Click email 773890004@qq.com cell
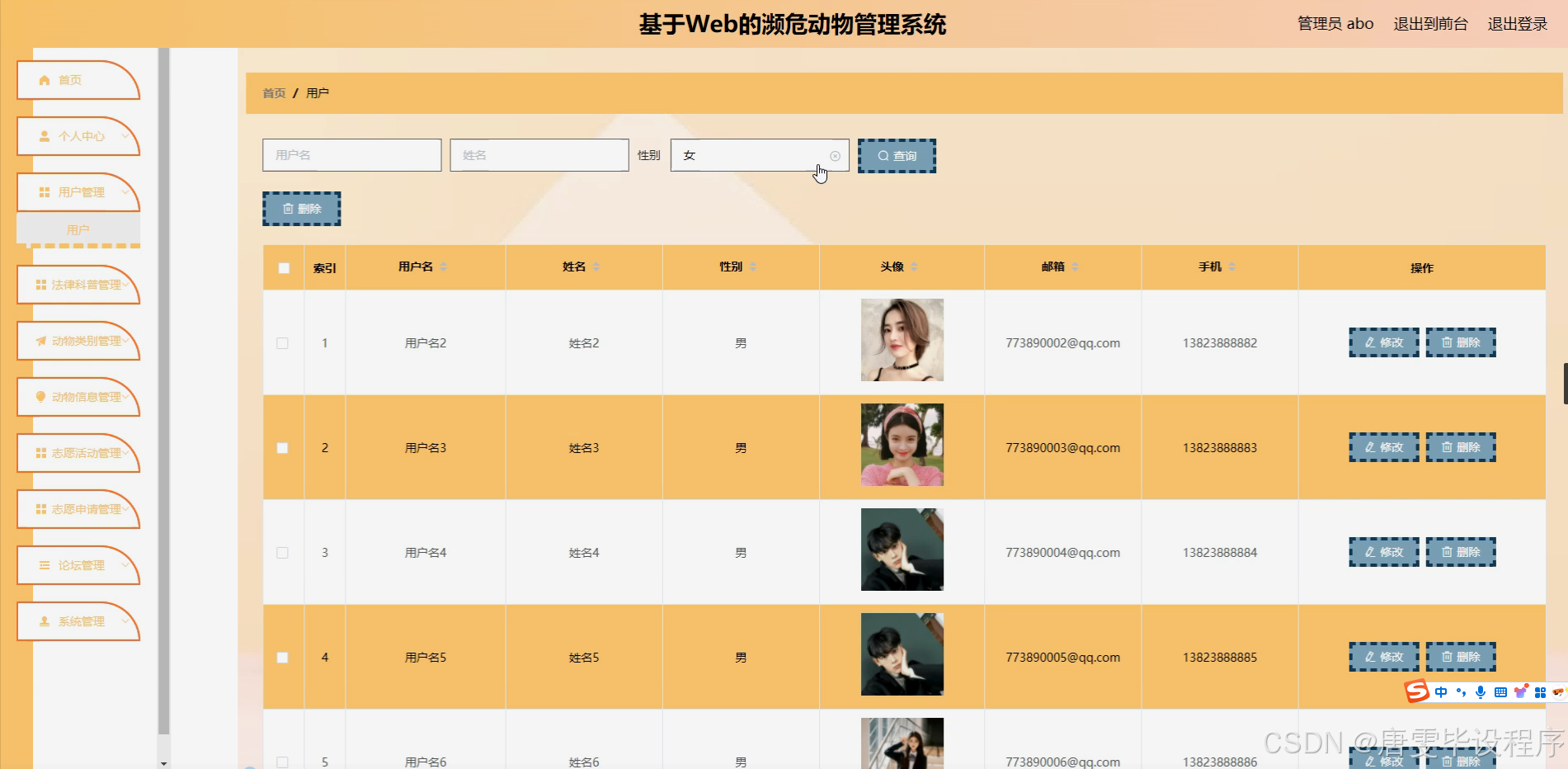The image size is (1568, 769). click(x=1062, y=553)
